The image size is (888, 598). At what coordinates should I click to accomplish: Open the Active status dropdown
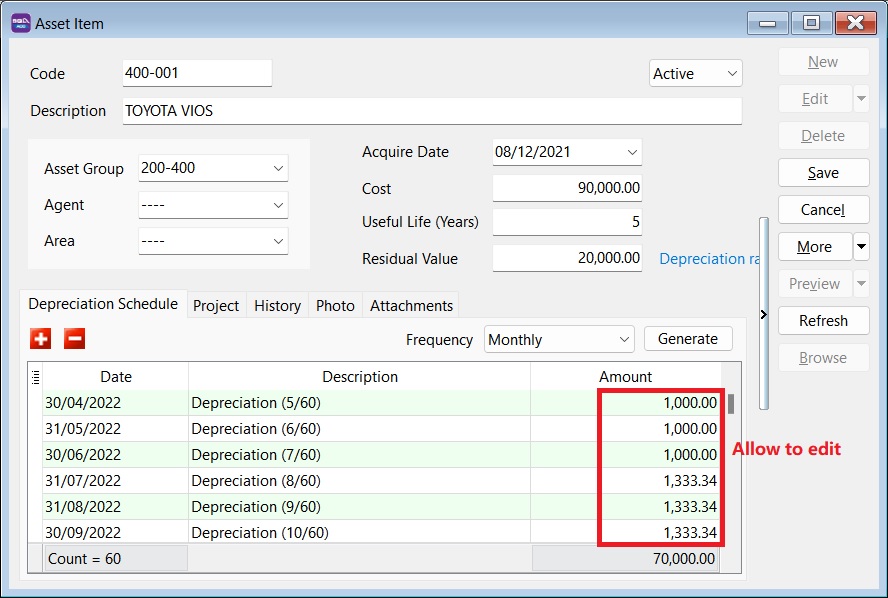coord(732,74)
